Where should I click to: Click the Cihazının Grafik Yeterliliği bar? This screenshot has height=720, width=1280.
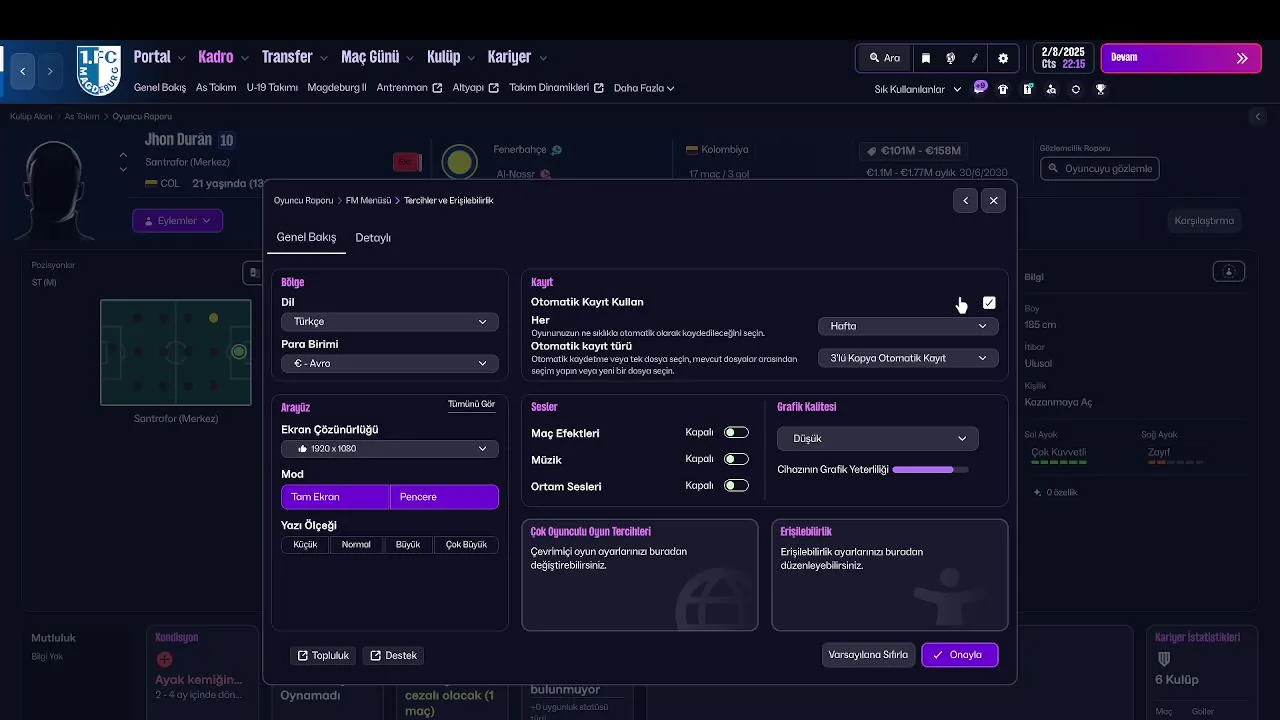click(930, 469)
